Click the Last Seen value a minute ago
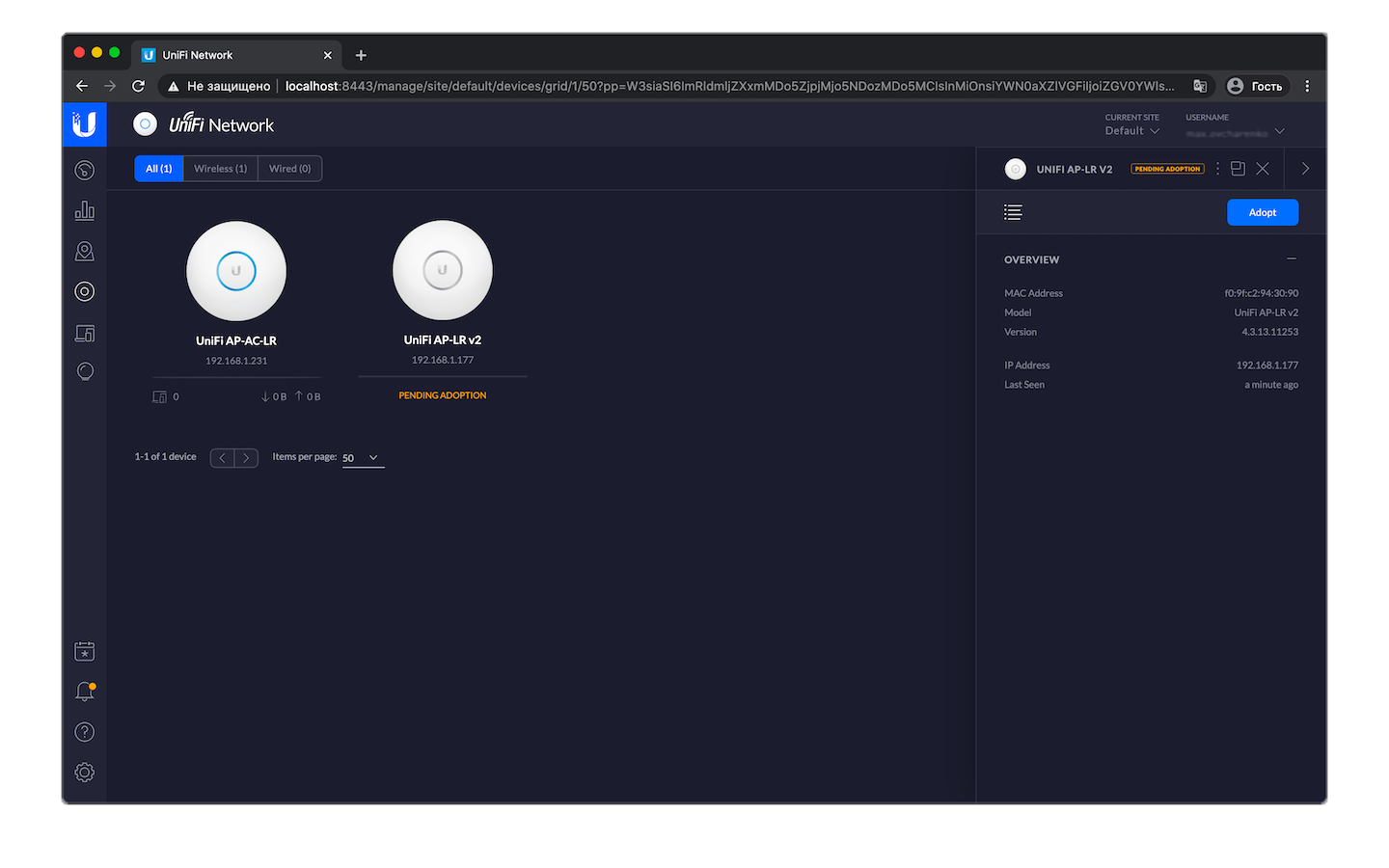 1271,385
